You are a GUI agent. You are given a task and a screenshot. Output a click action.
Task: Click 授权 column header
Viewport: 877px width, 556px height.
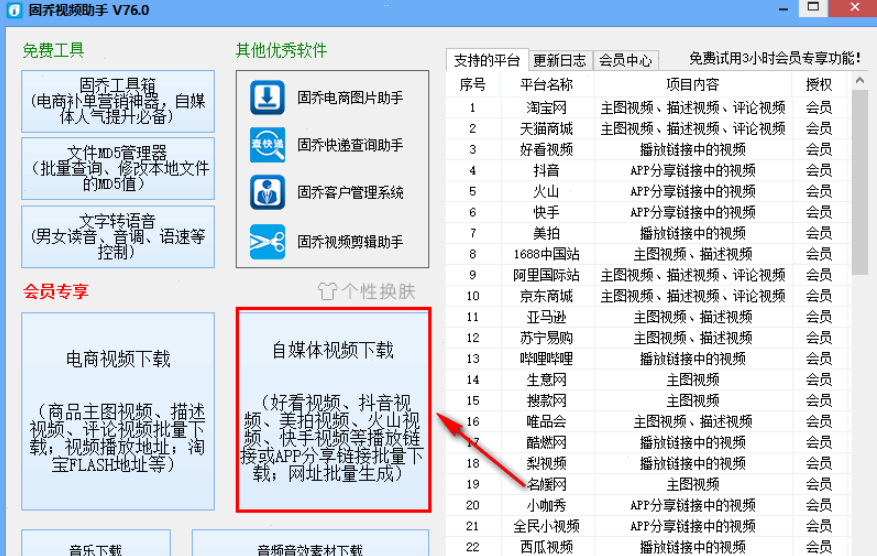point(819,84)
